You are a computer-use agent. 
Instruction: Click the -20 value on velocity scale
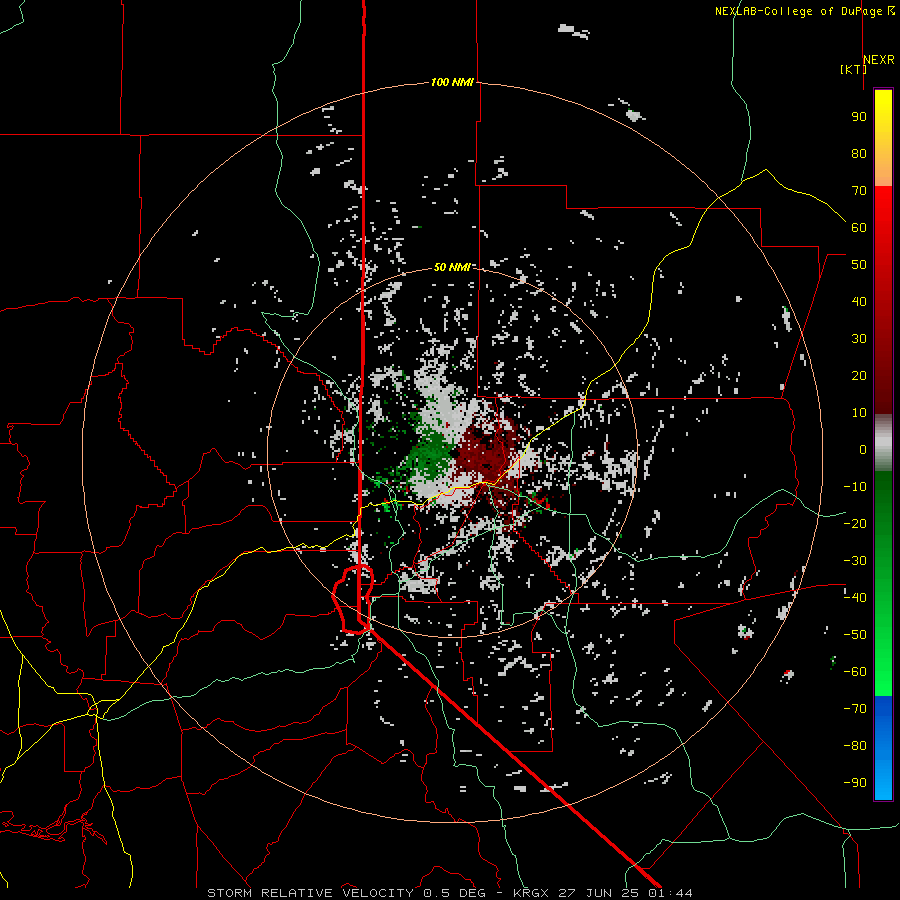click(855, 523)
